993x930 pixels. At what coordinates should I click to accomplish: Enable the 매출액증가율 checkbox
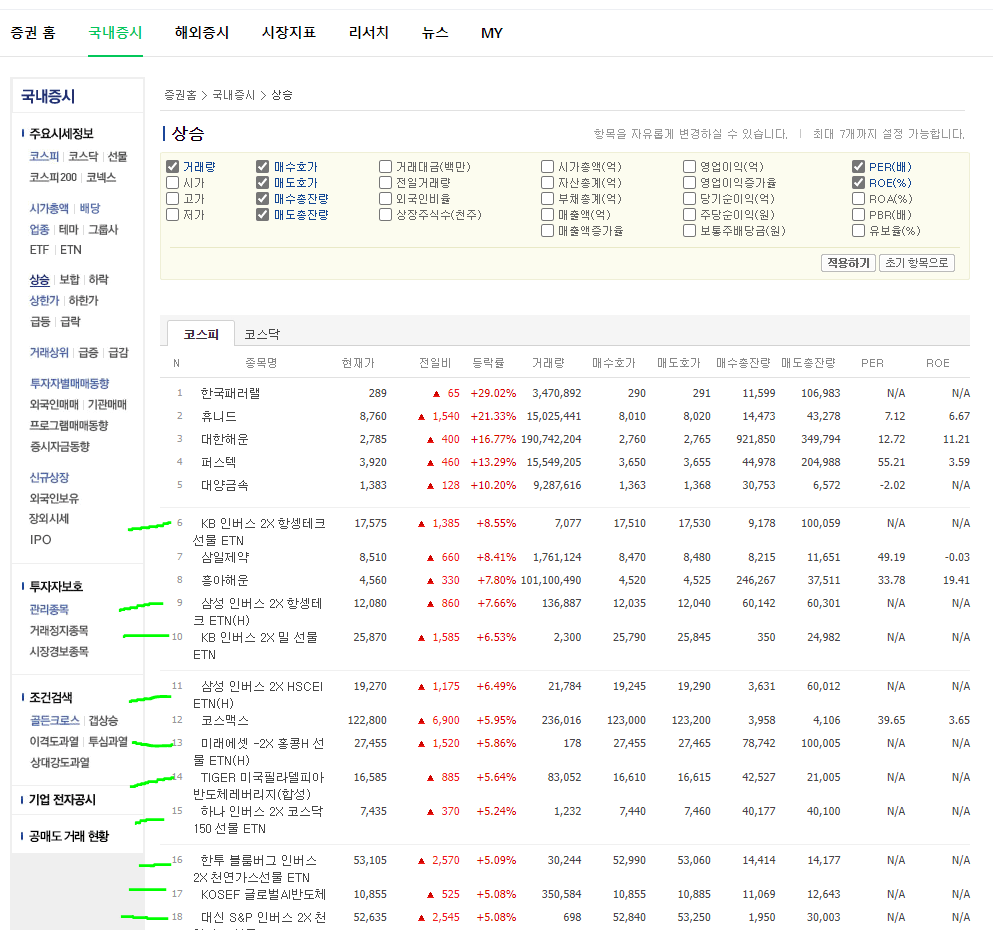tap(547, 231)
